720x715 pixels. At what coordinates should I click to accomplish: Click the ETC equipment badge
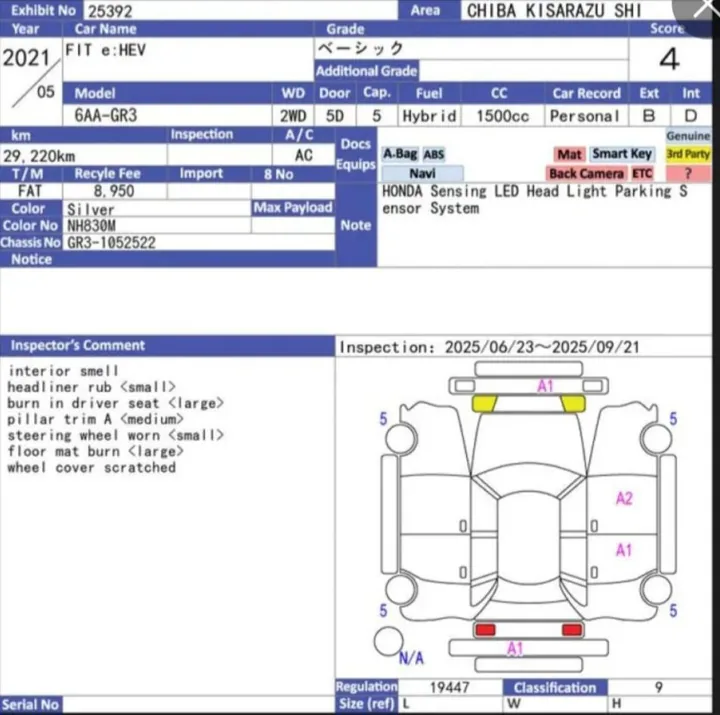click(x=642, y=174)
